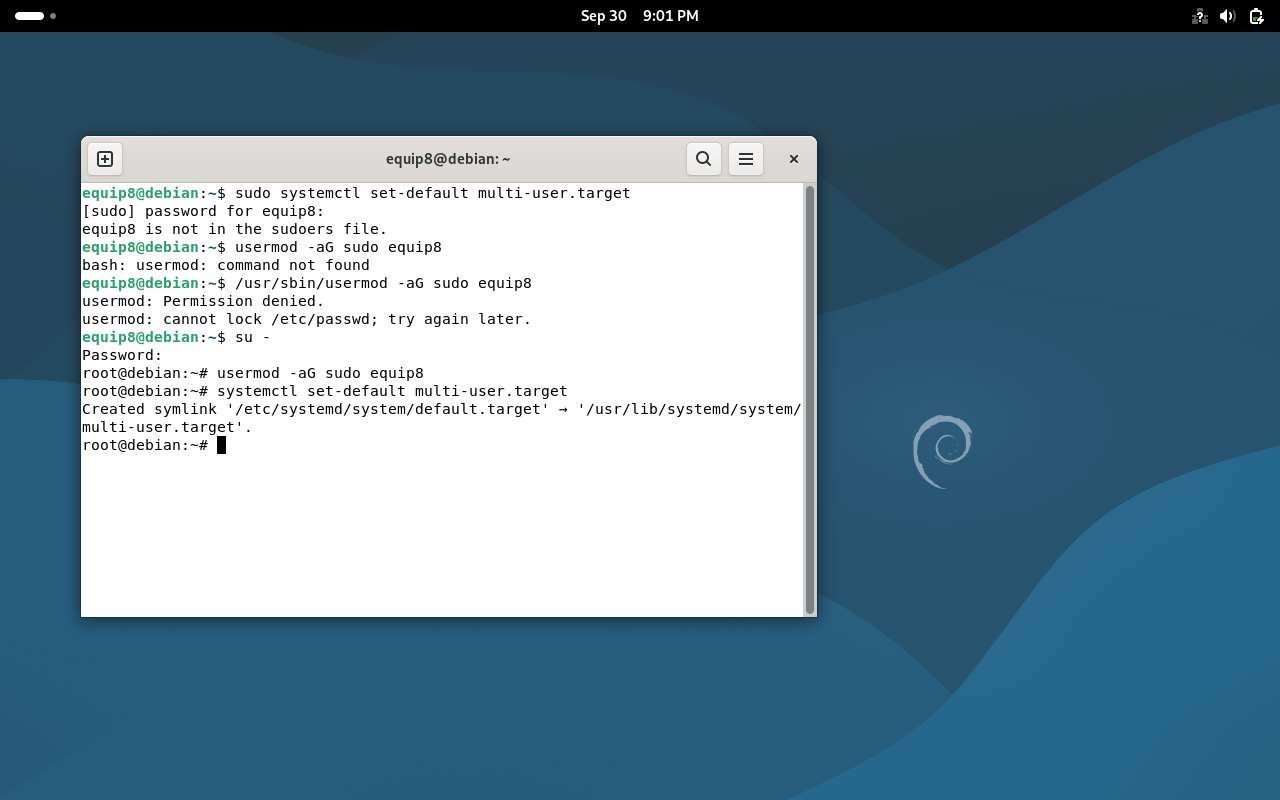Click the root 'usermod -aG sudo equip8' line
This screenshot has width=1280, height=800.
click(253, 373)
